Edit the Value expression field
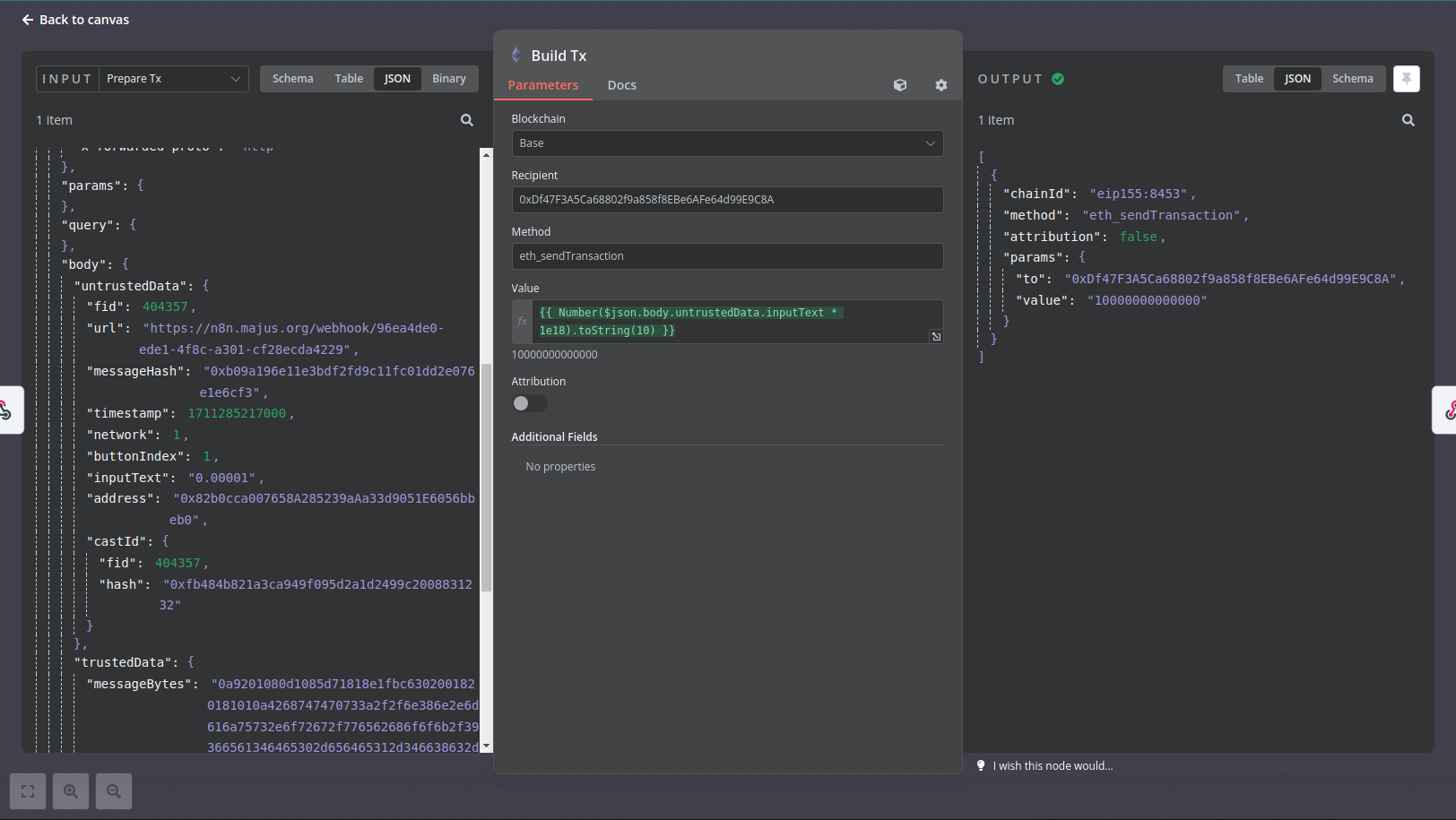Viewport: 1456px width, 820px height. (737, 322)
